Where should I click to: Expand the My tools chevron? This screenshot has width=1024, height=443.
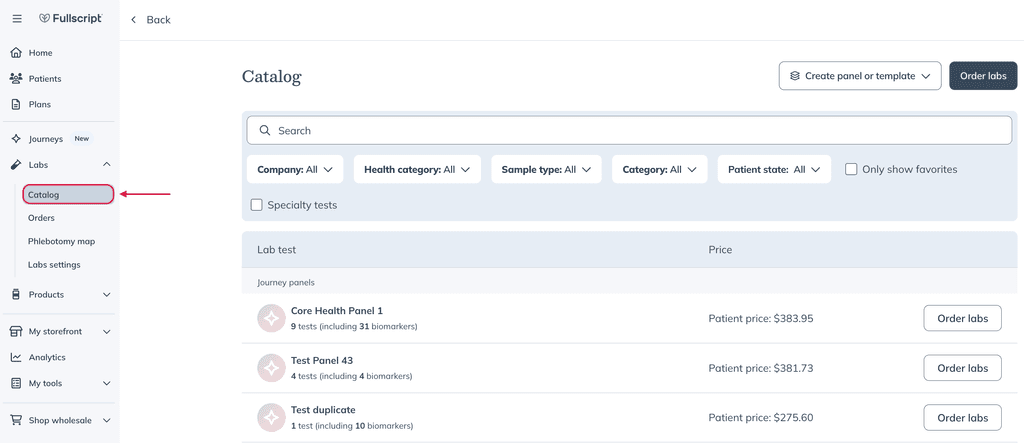pyautogui.click(x=107, y=384)
